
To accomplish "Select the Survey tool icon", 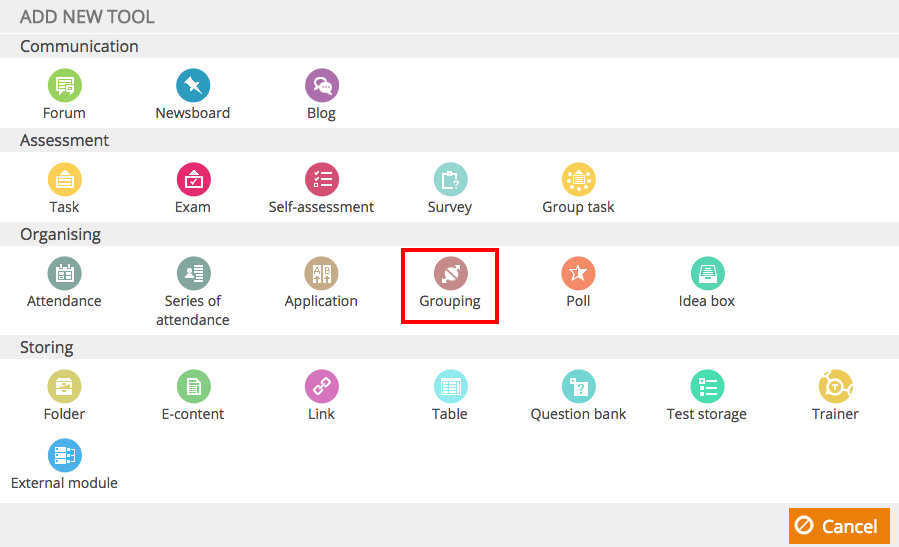I will tap(450, 179).
